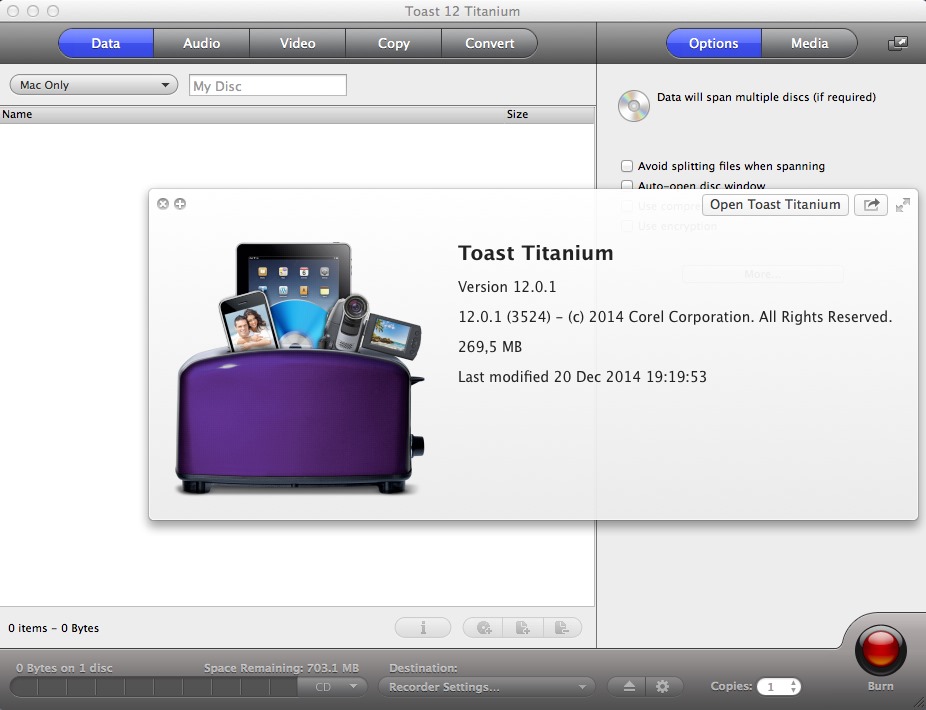Viewport: 926px width, 710px height.
Task: Switch to the Data tab
Action: 106,43
